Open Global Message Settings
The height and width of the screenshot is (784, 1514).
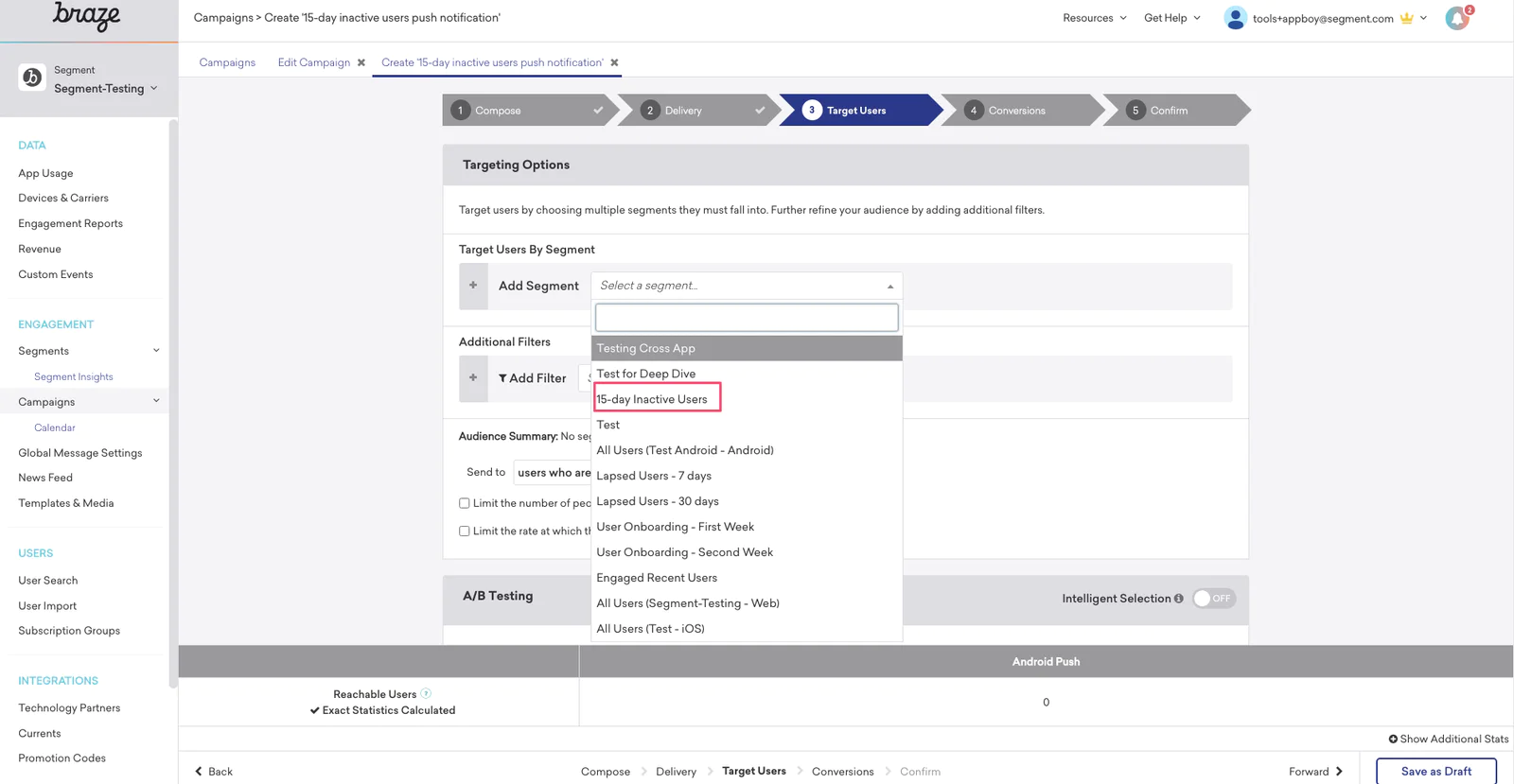tap(80, 453)
